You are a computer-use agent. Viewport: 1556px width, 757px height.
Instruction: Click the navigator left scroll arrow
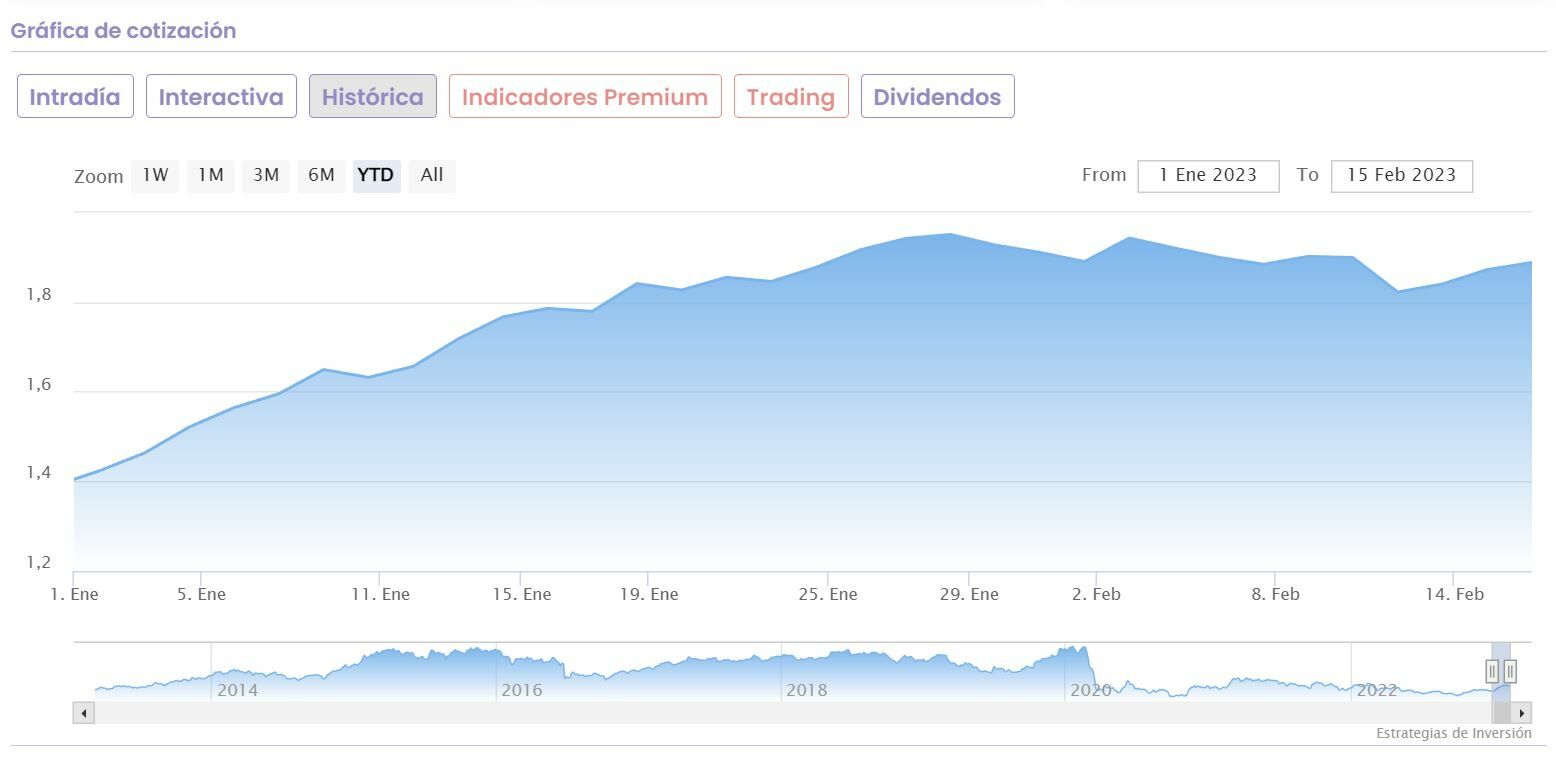(84, 713)
